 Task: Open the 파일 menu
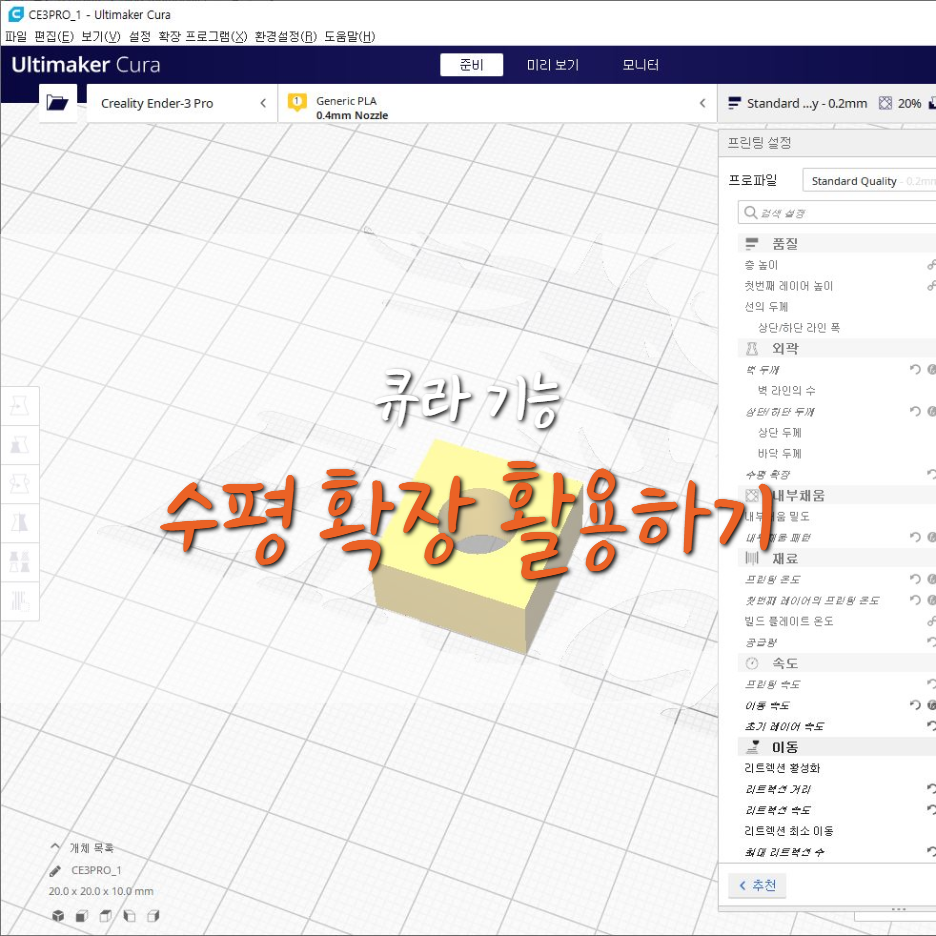click(x=16, y=36)
